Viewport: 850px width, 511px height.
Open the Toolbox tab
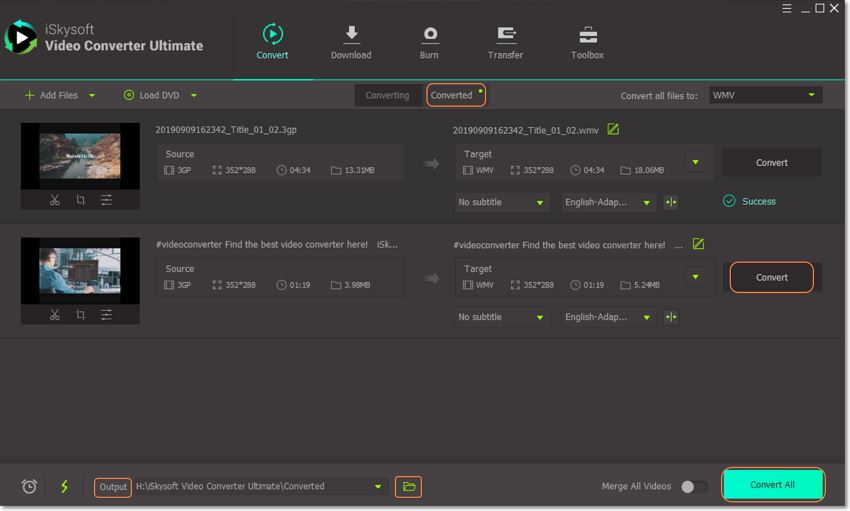[x=587, y=42]
